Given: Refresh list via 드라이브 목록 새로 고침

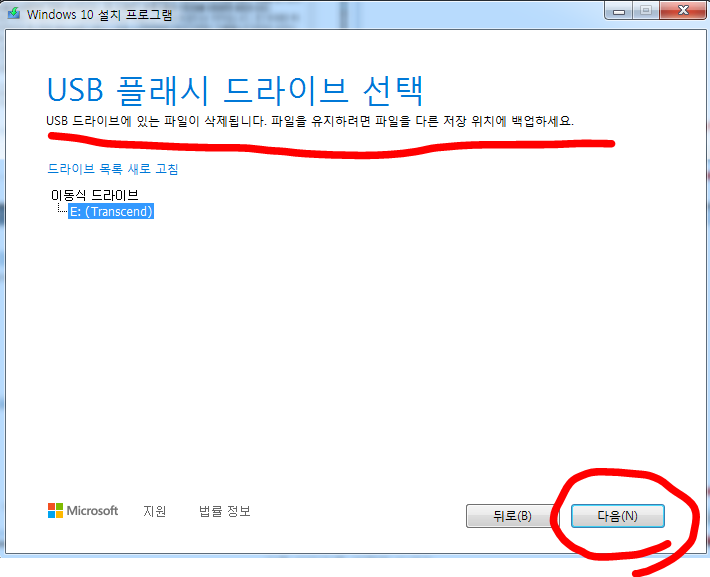Looking at the screenshot, I should (113, 169).
